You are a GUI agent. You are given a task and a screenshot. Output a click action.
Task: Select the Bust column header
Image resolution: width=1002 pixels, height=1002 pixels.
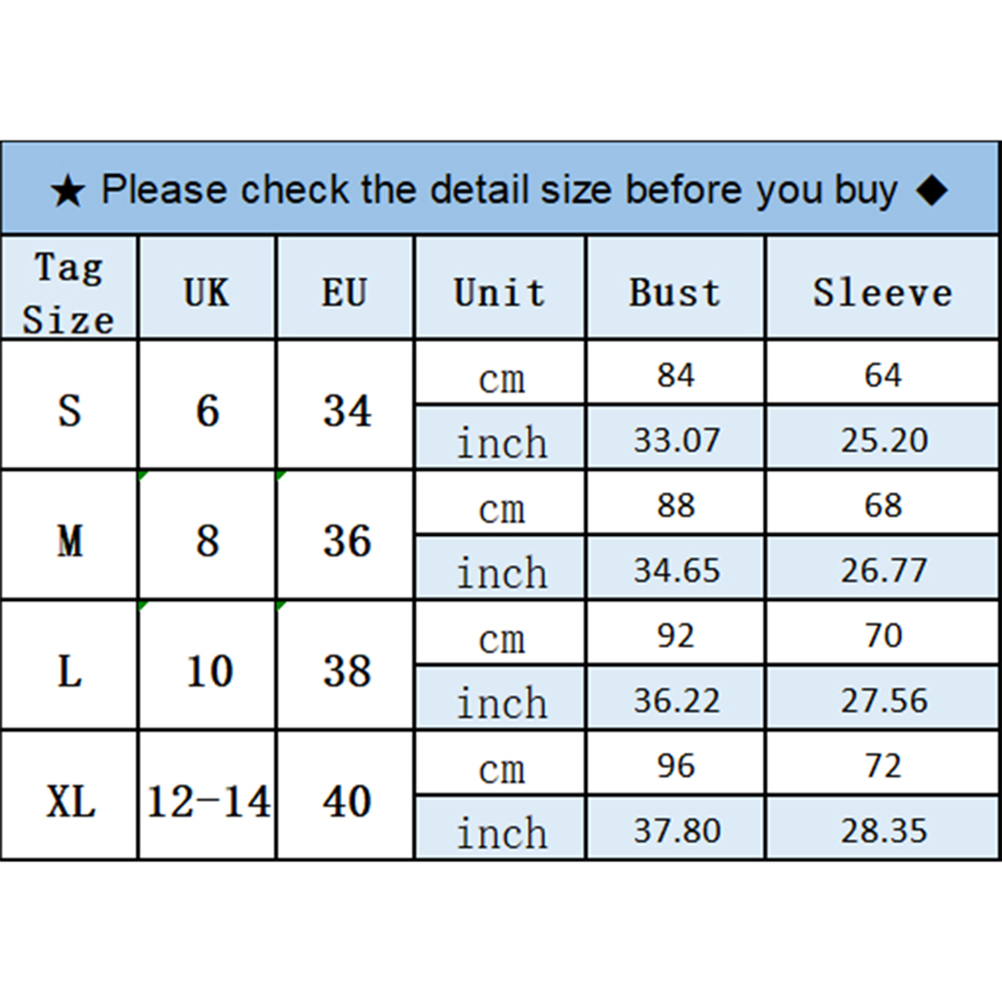coord(675,292)
